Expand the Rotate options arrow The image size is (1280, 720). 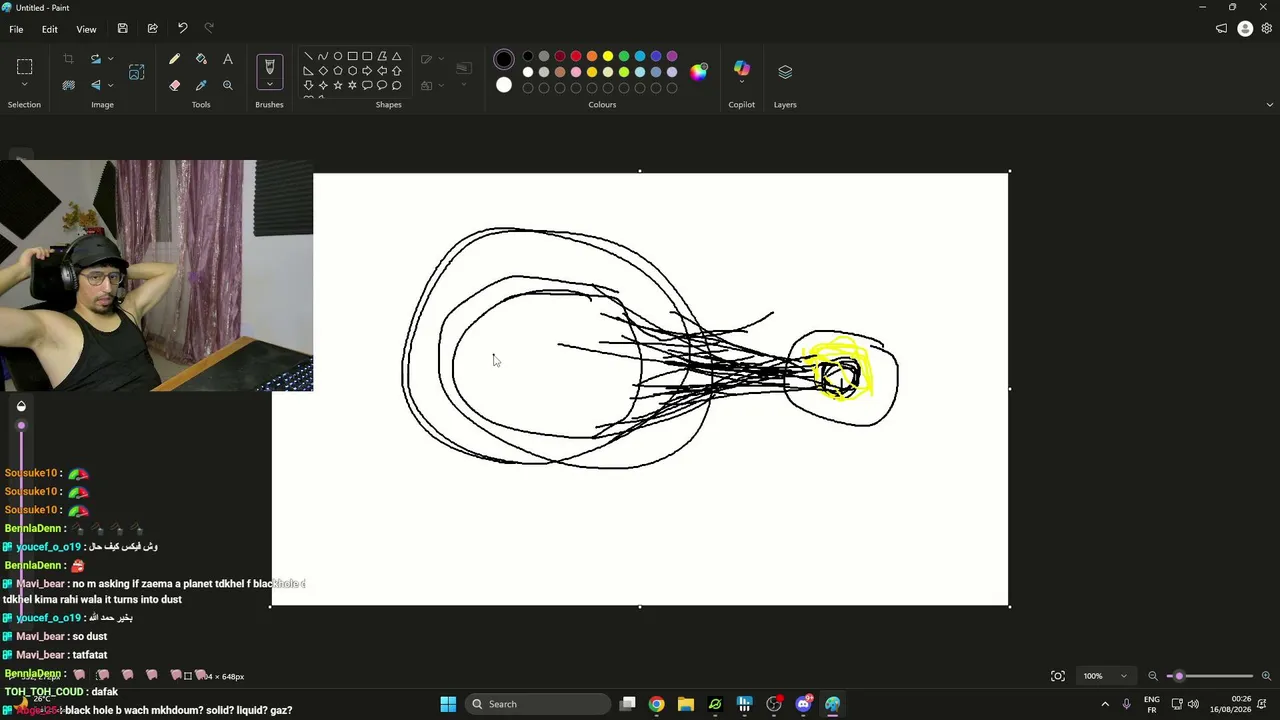[x=110, y=60]
